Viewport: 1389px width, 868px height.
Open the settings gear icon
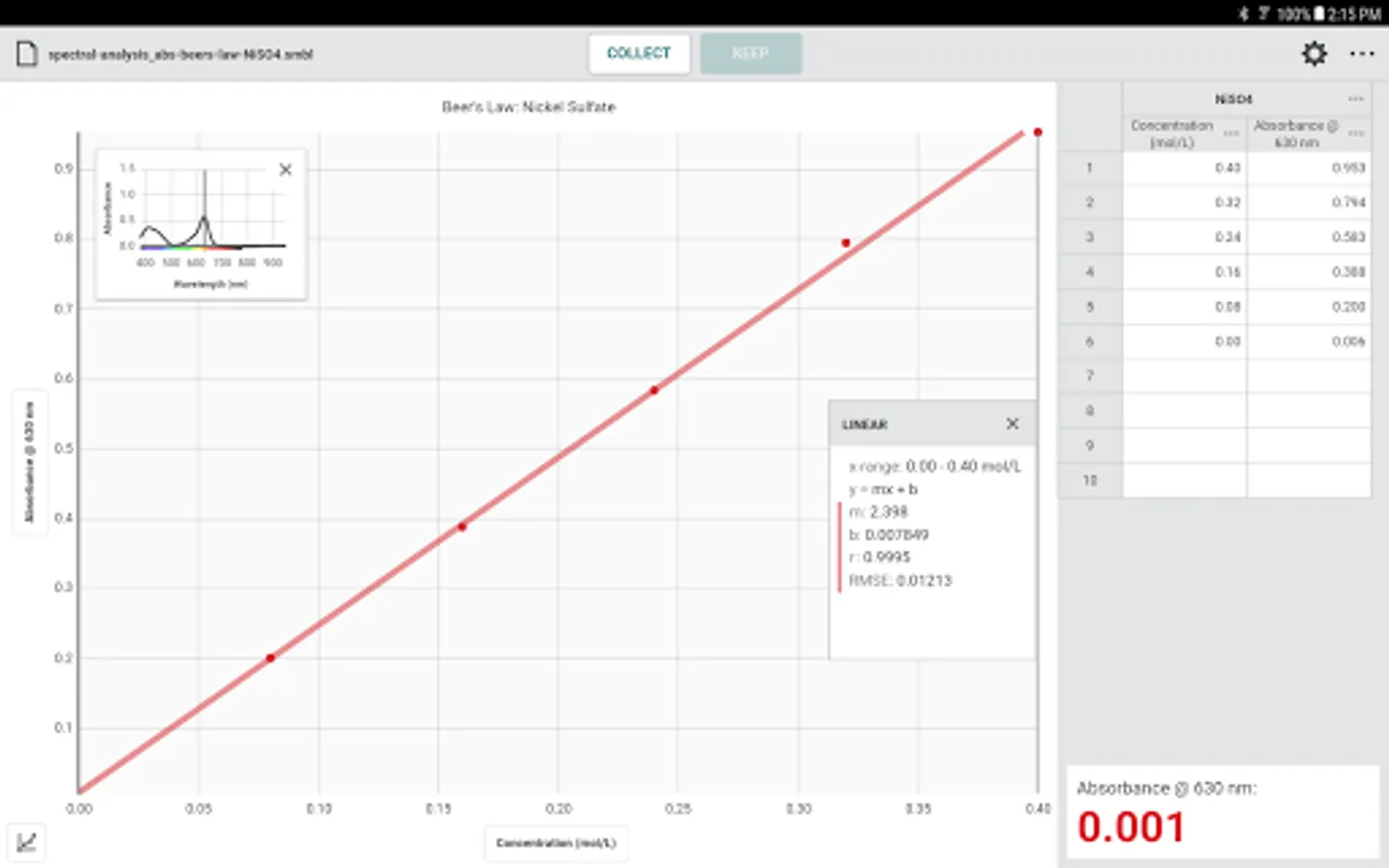tap(1314, 54)
